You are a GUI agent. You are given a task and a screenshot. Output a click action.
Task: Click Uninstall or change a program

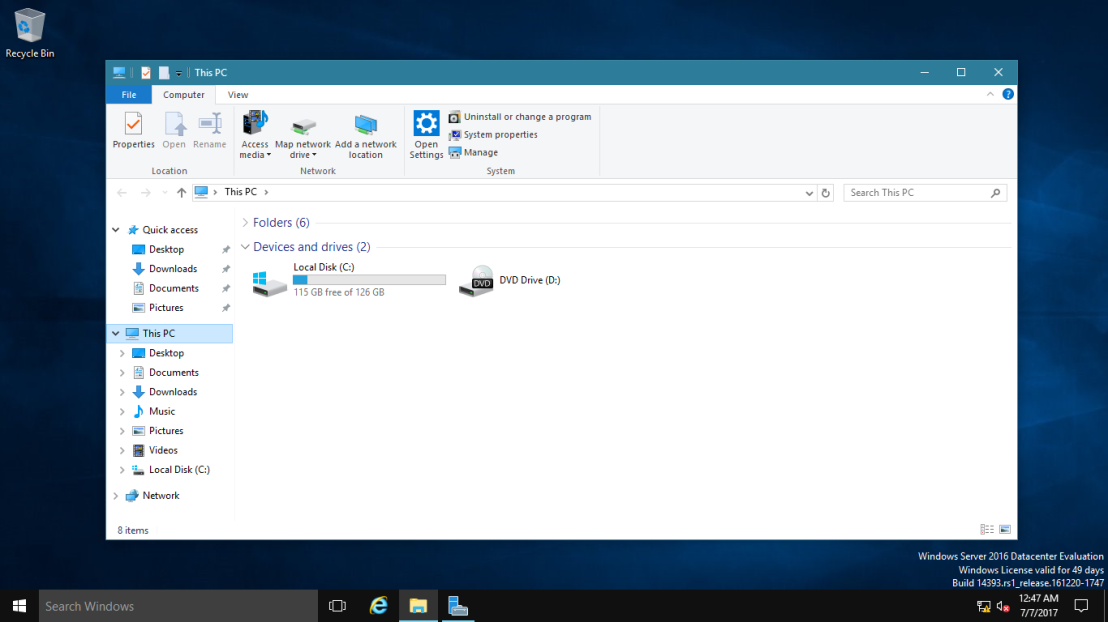526,117
